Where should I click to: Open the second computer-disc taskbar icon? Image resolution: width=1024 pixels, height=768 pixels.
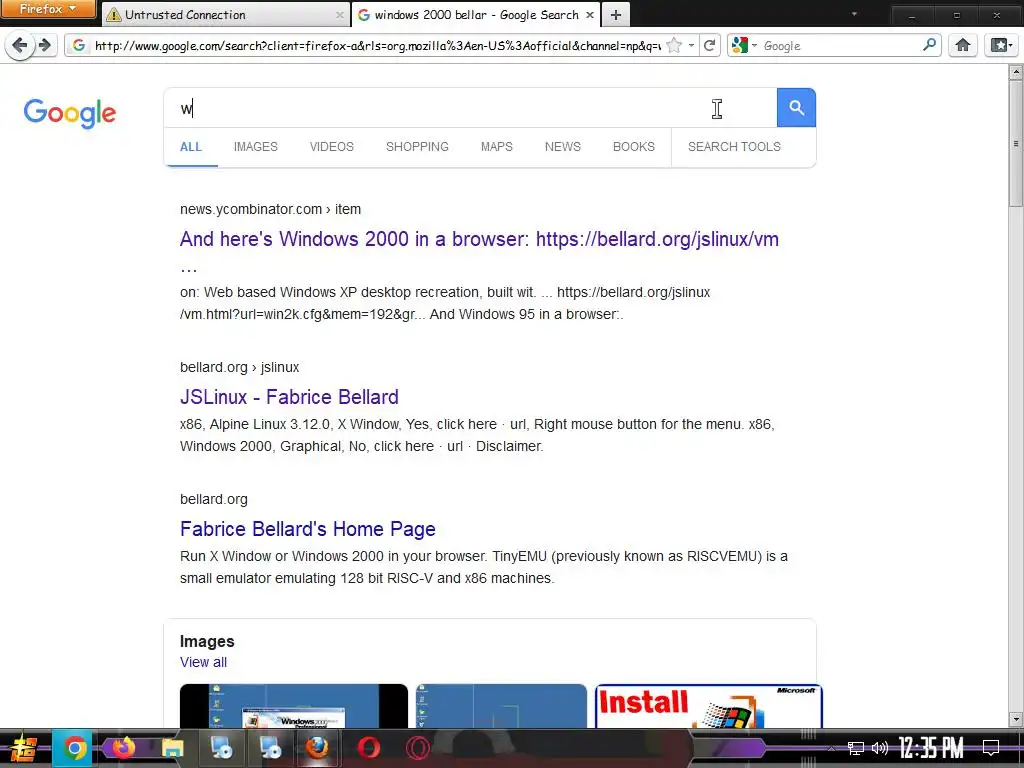pyautogui.click(x=269, y=748)
